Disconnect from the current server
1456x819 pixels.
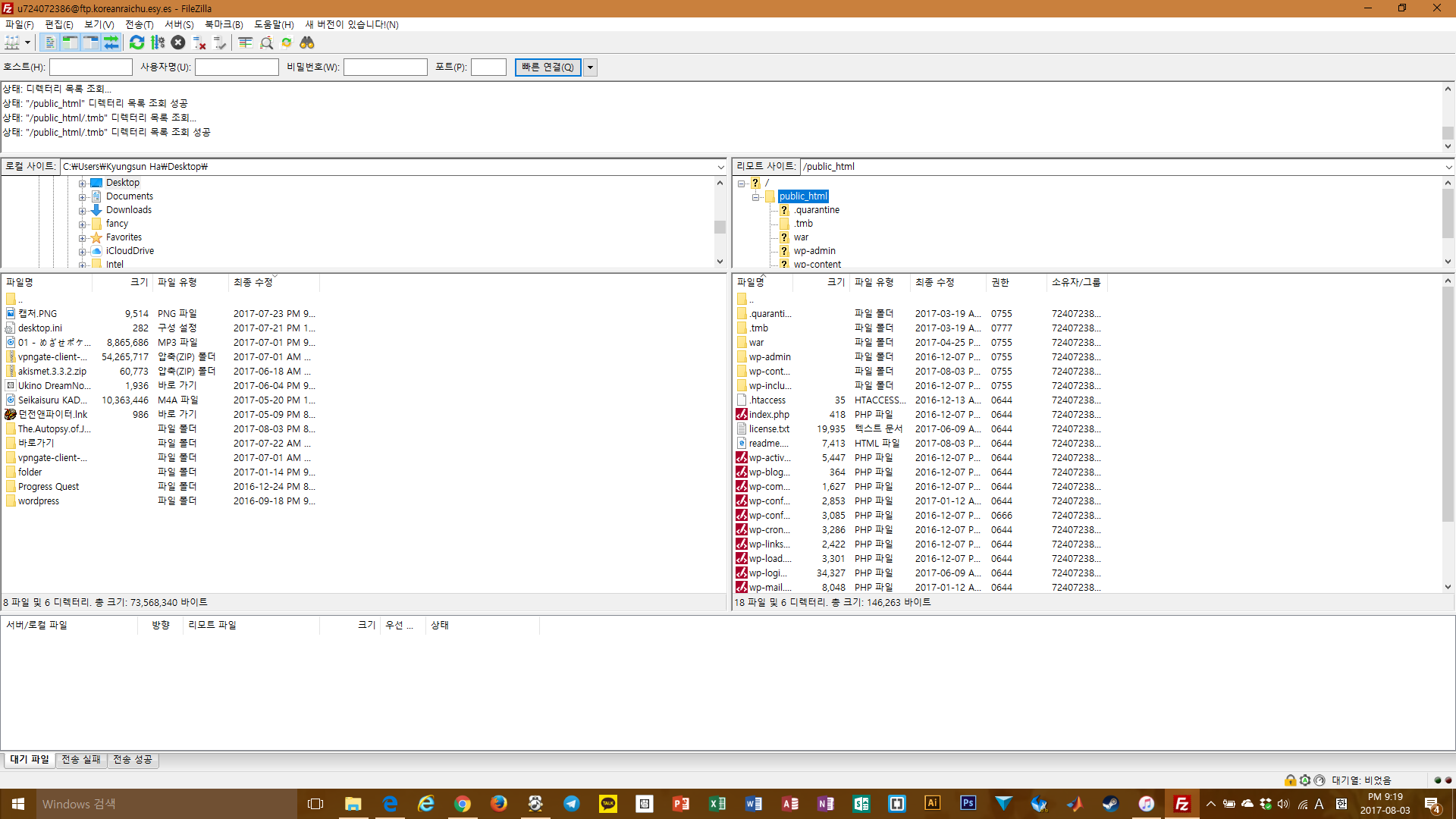[199, 42]
